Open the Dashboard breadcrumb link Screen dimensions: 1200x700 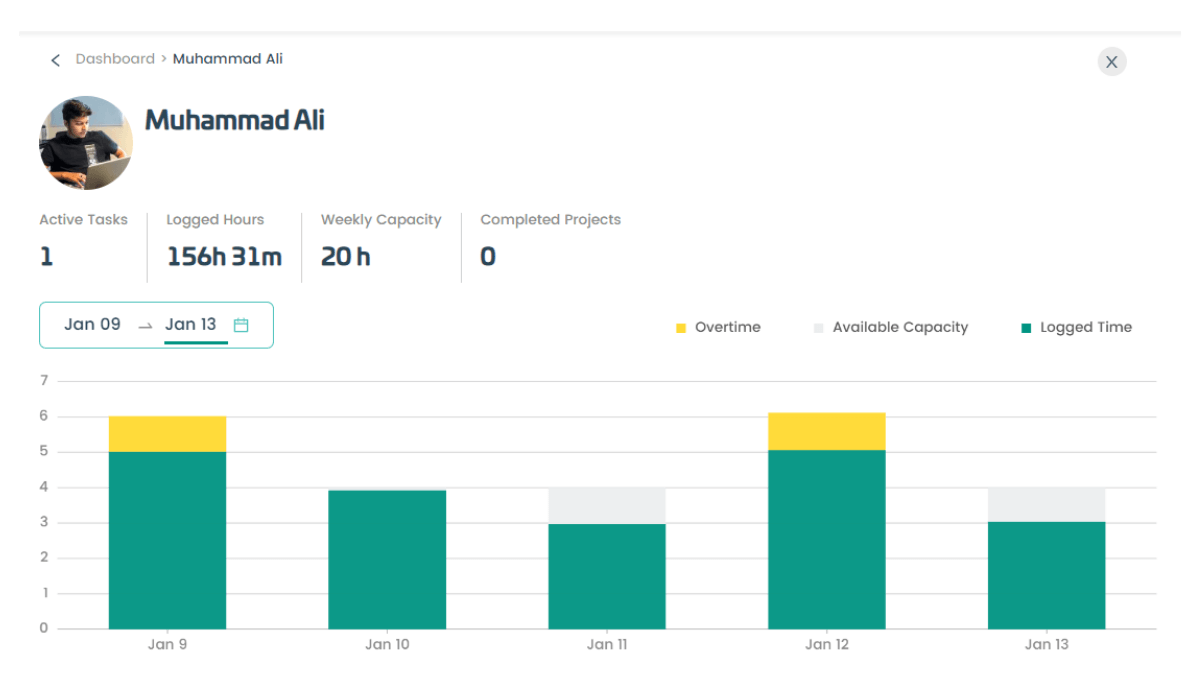click(115, 59)
